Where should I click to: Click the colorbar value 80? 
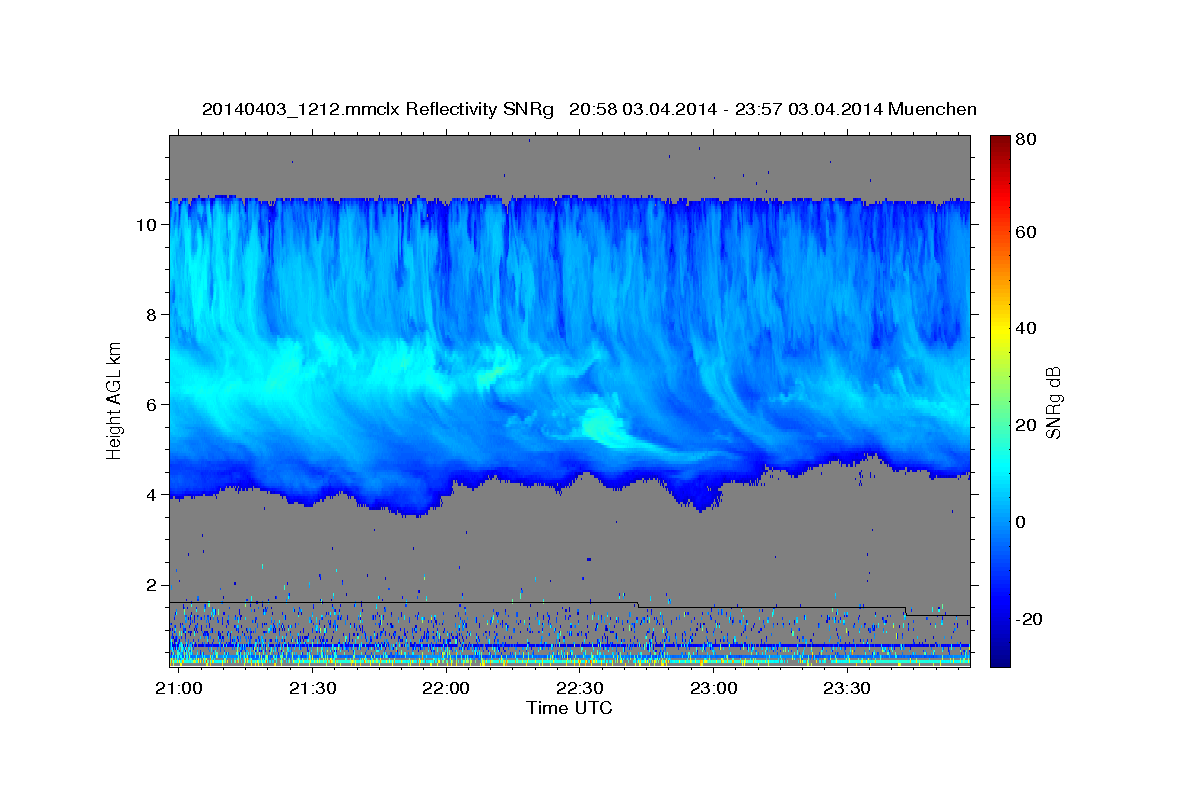coord(1025,139)
